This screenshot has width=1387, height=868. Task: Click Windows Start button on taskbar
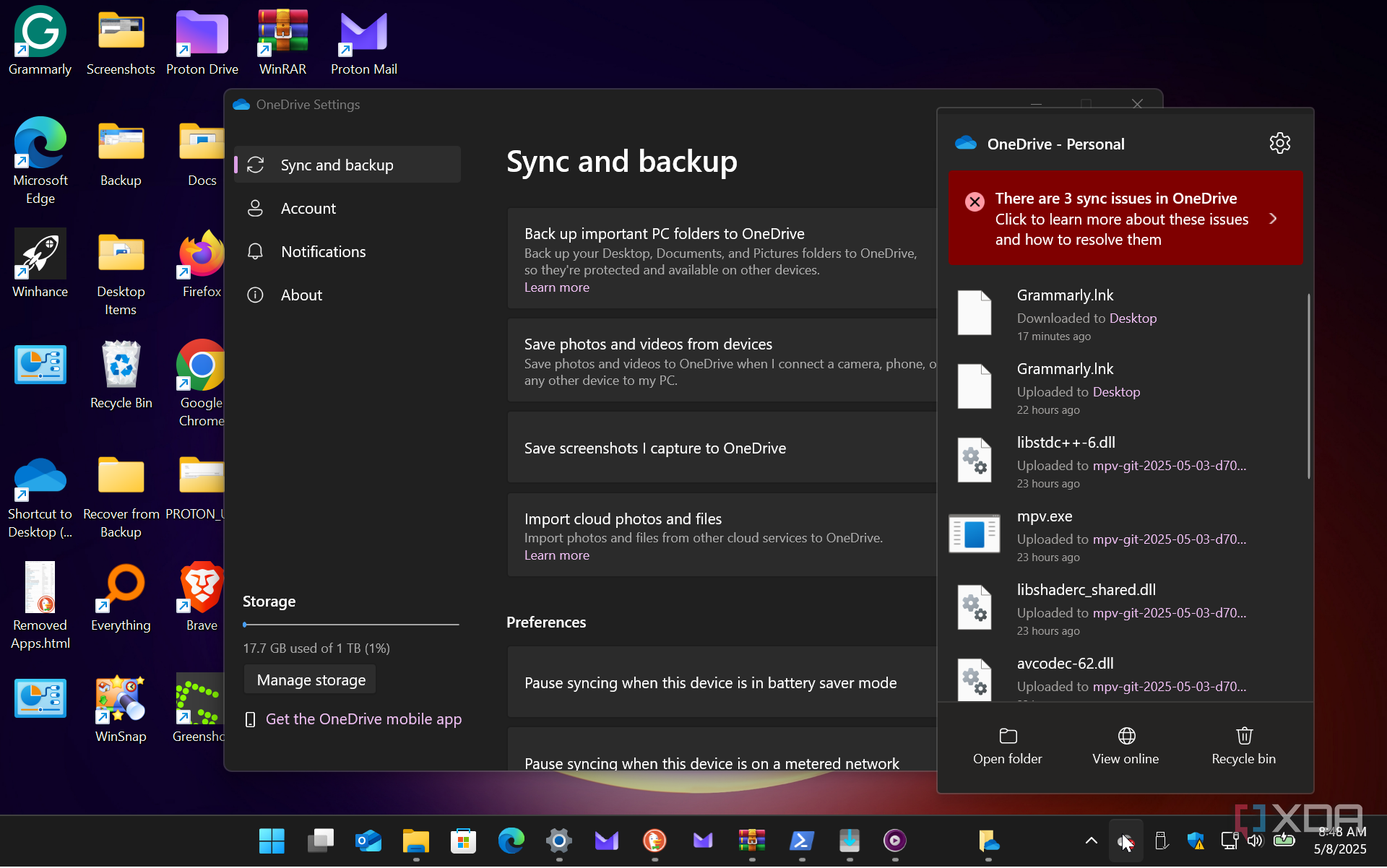272,841
